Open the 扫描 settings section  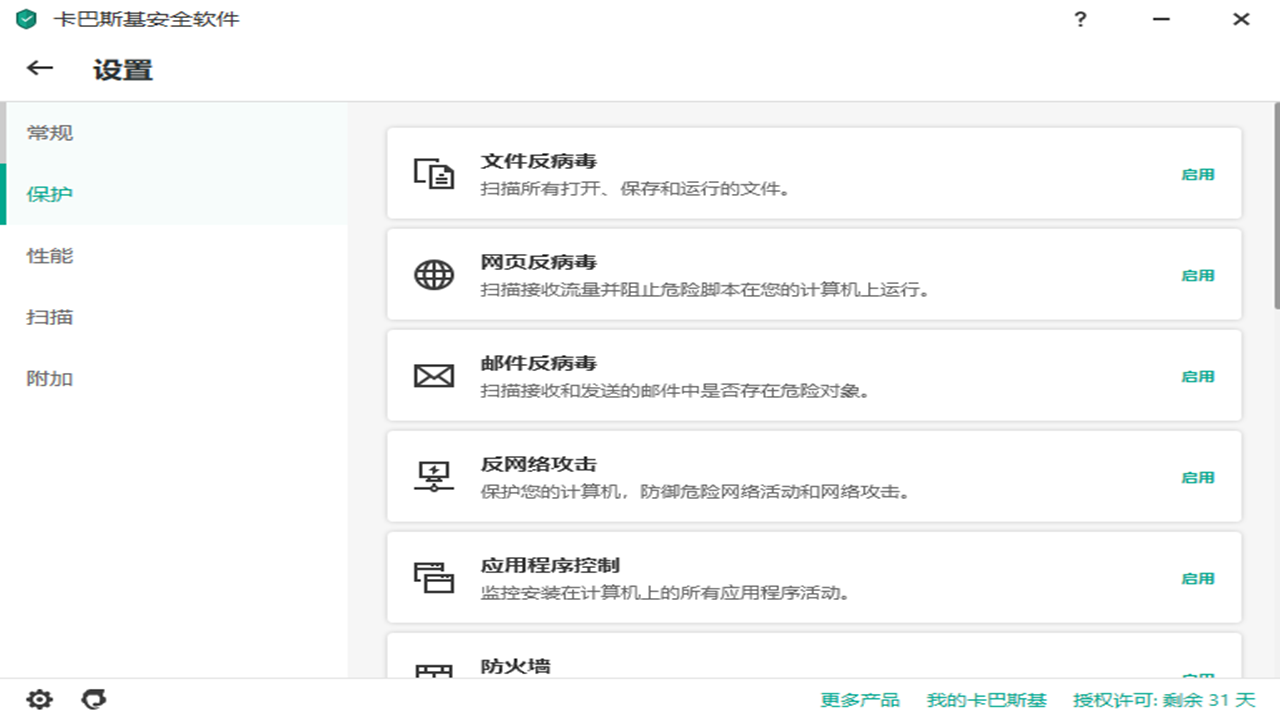(50, 317)
